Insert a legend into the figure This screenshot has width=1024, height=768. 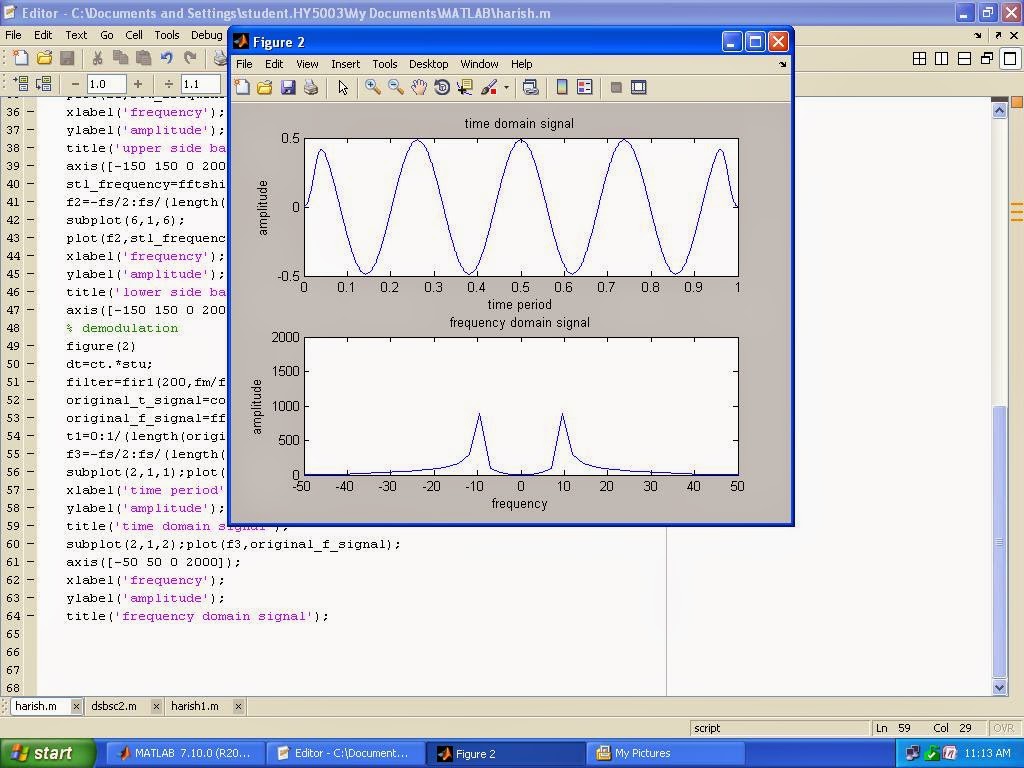[x=587, y=87]
